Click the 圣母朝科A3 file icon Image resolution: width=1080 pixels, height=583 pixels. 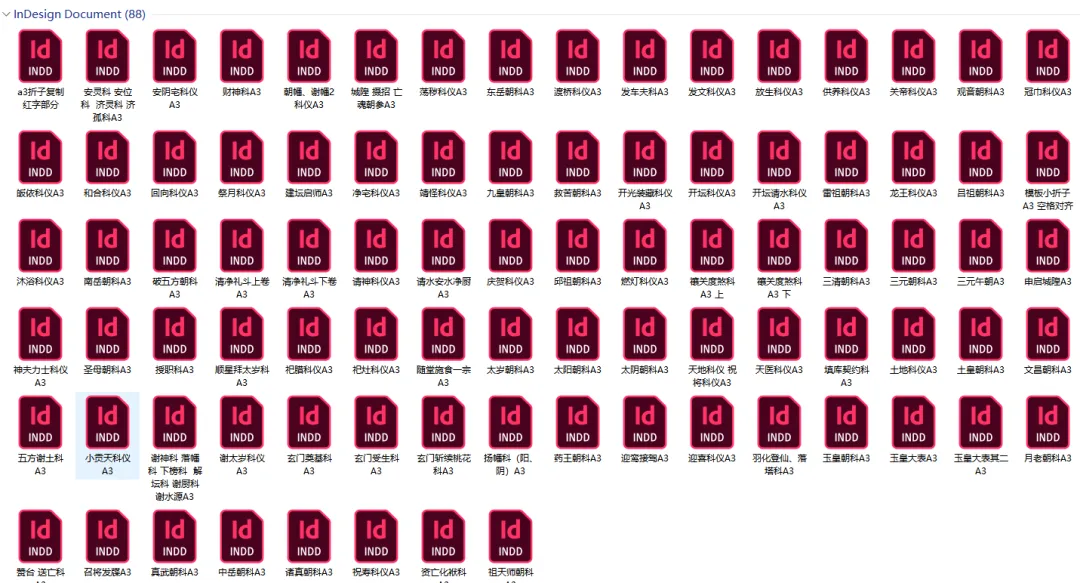(107, 334)
